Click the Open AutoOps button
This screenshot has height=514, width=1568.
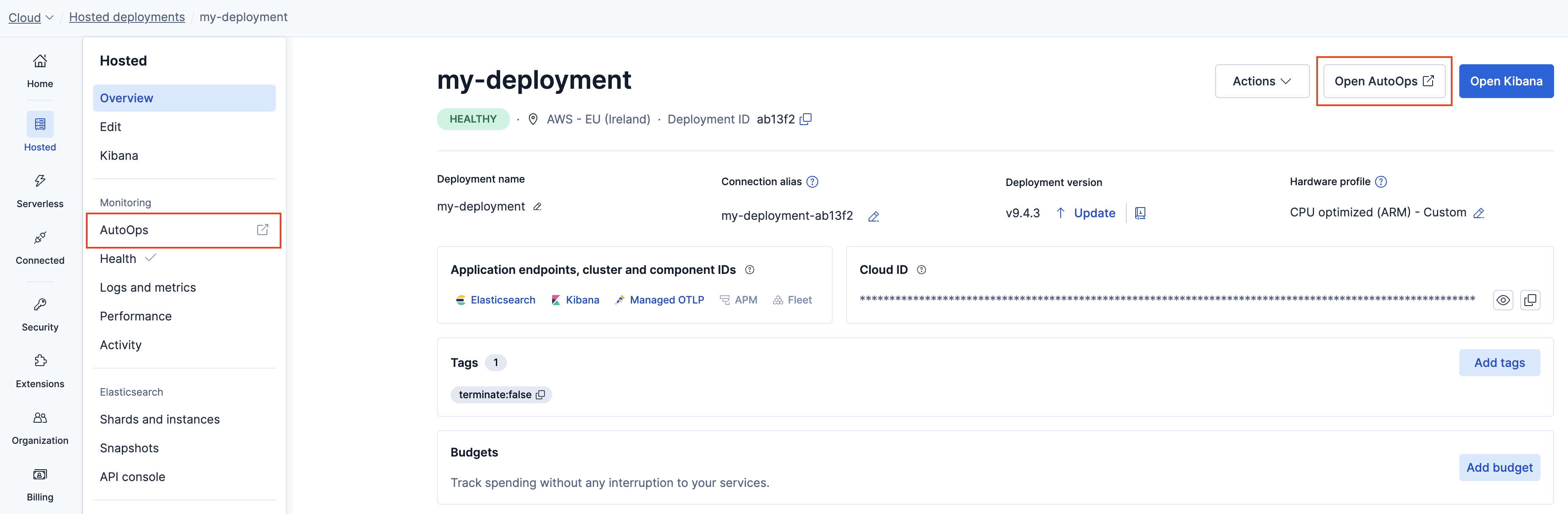[1384, 81]
